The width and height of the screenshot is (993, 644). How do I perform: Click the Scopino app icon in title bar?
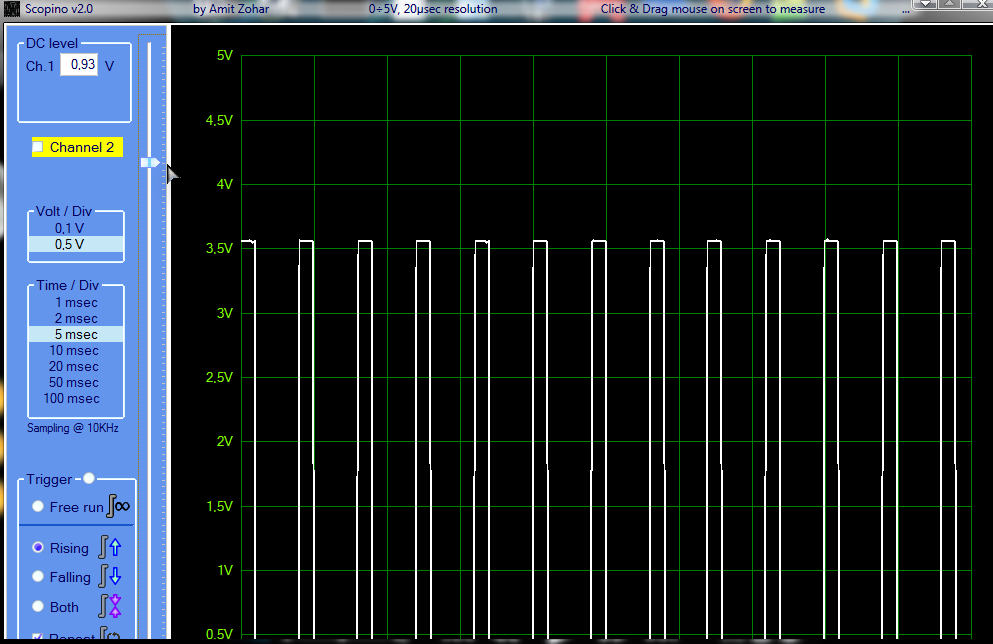[13, 9]
